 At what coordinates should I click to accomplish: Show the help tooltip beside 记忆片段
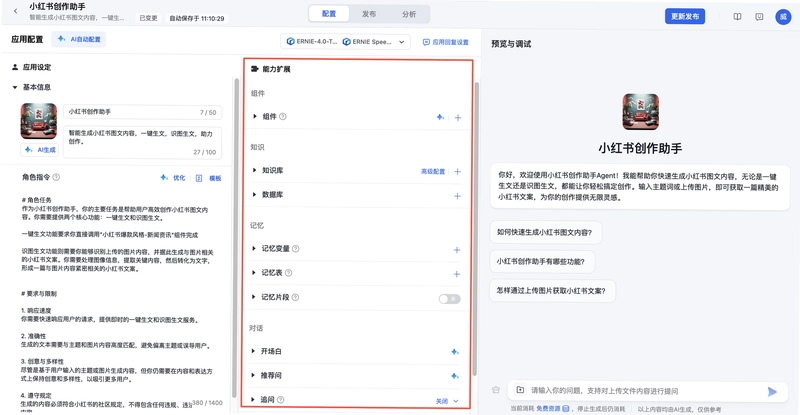pos(295,297)
